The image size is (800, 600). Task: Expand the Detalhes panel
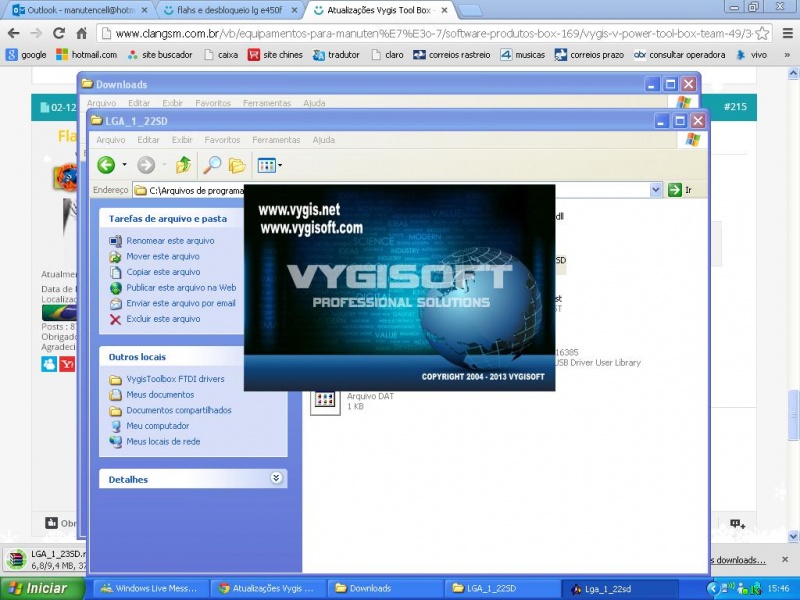[x=276, y=478]
